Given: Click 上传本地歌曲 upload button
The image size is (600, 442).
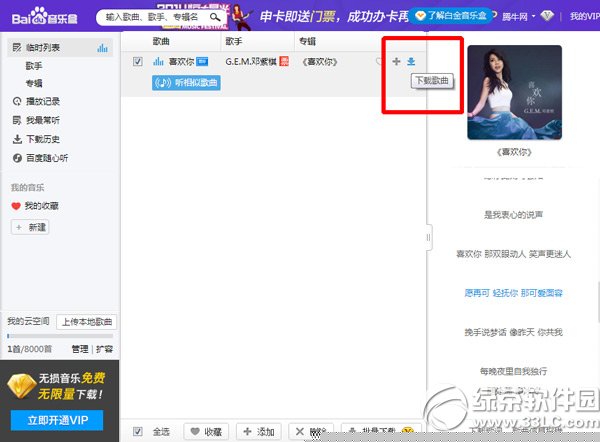Looking at the screenshot, I should point(86,322).
